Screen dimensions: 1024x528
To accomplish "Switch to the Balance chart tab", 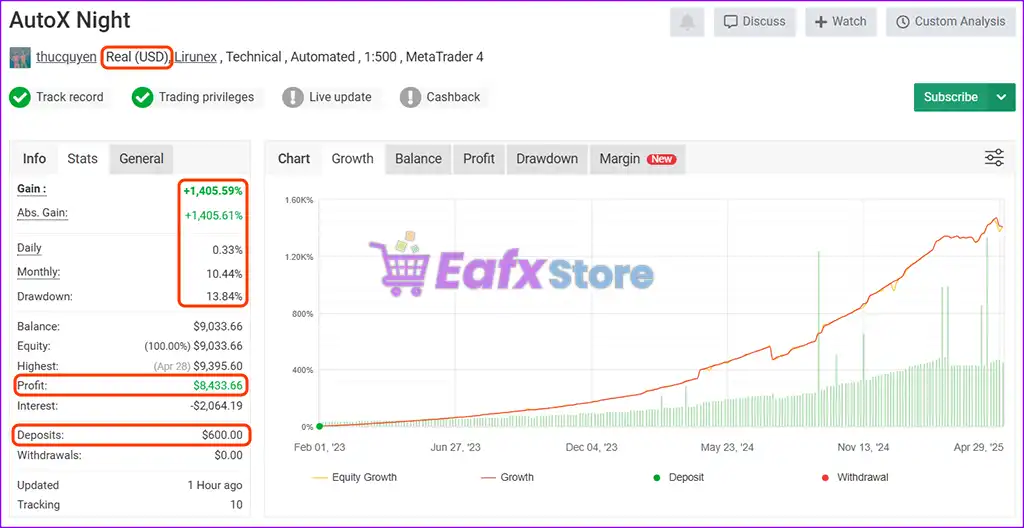I will 418,159.
